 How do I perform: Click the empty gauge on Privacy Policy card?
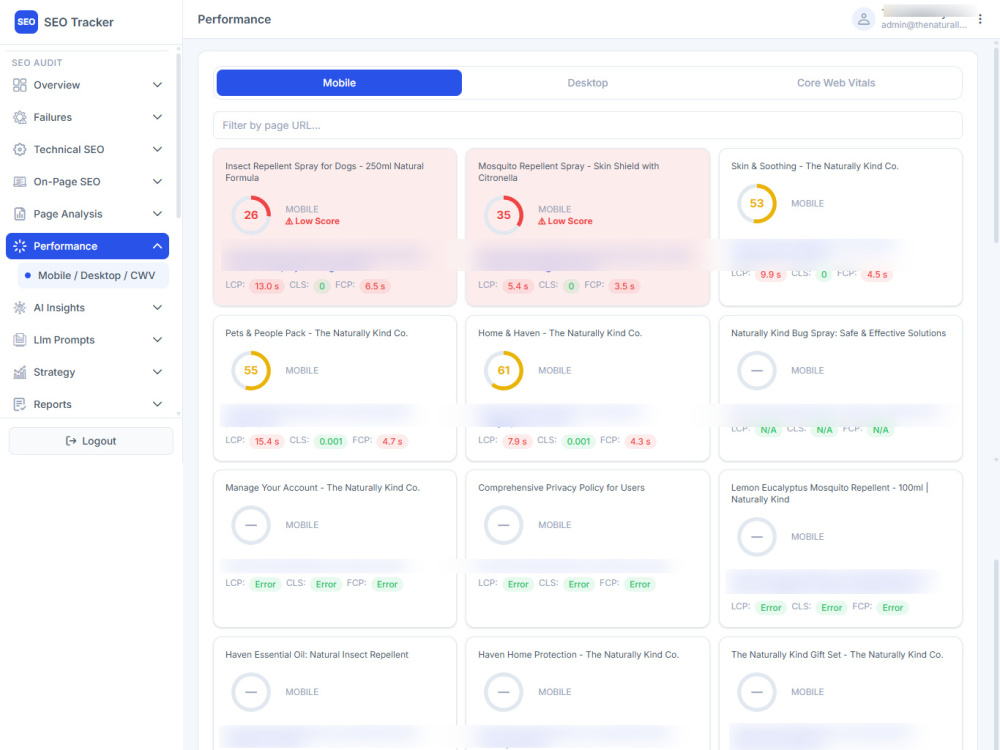(x=504, y=525)
